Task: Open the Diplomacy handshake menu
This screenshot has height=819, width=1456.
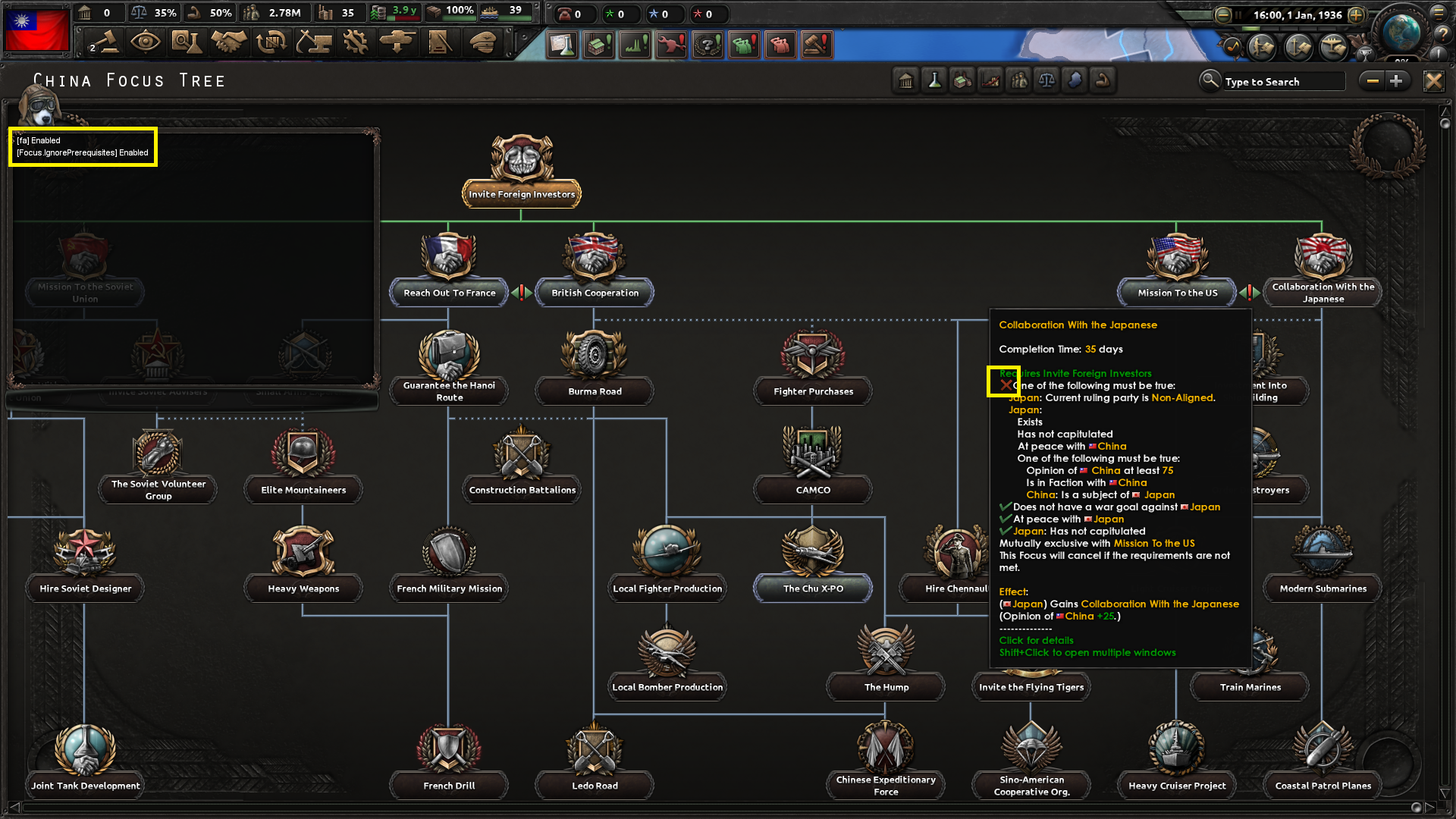Action: tap(228, 42)
